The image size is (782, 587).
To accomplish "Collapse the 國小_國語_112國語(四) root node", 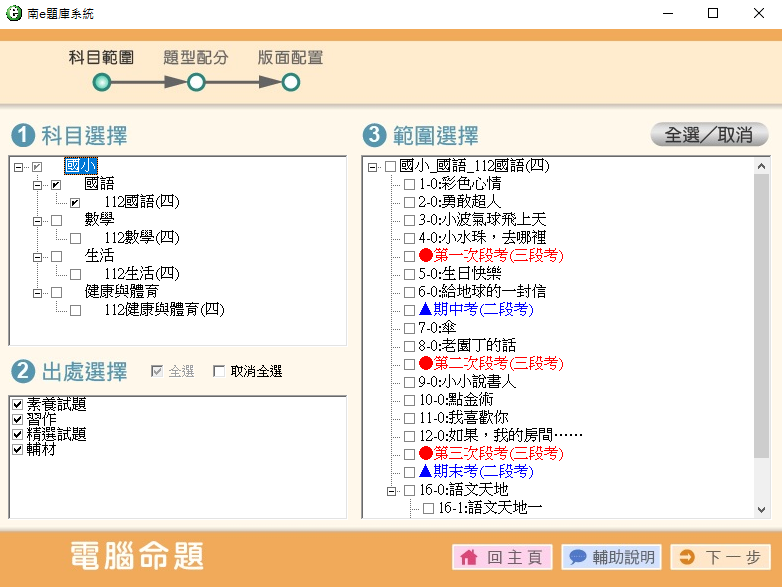I will (372, 167).
